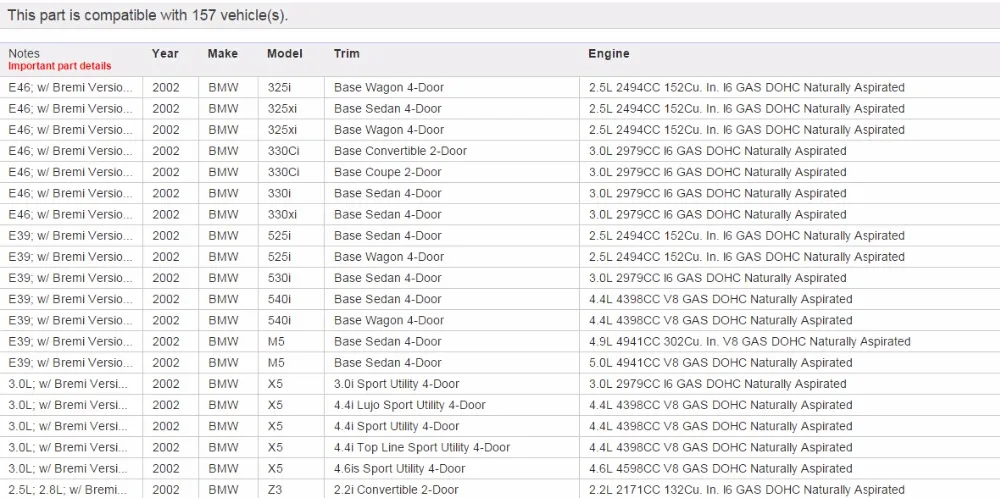Click the 2.5L engine cell in 325i row
This screenshot has width=1000, height=498.
click(747, 87)
